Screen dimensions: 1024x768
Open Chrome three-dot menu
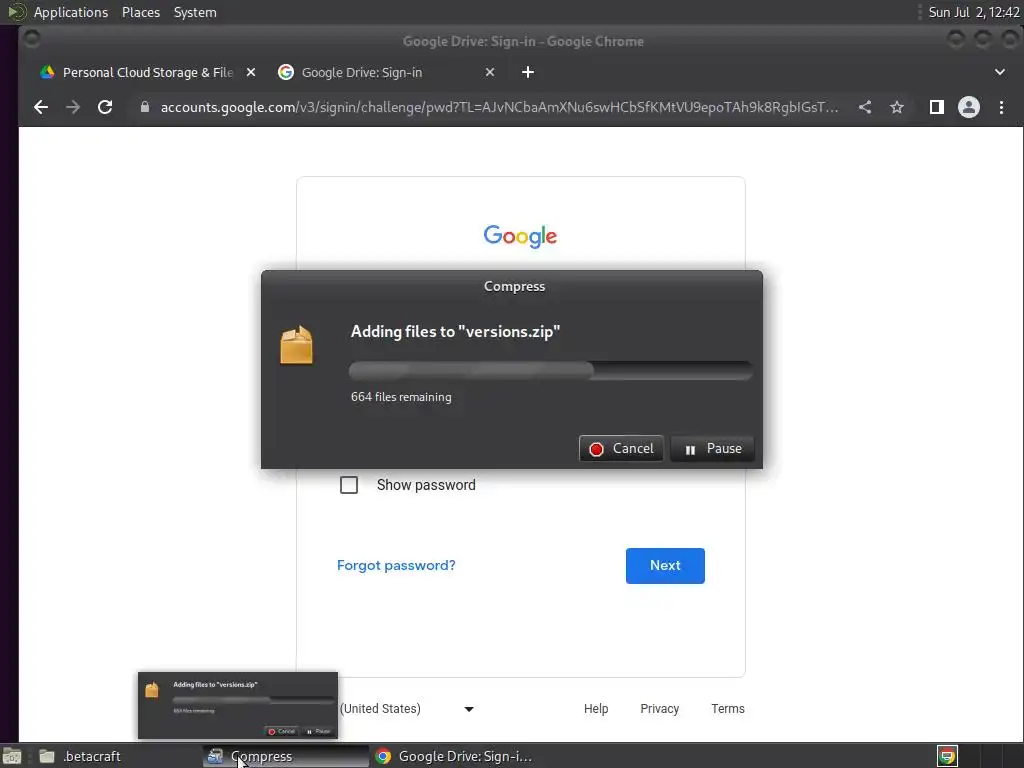(1001, 107)
